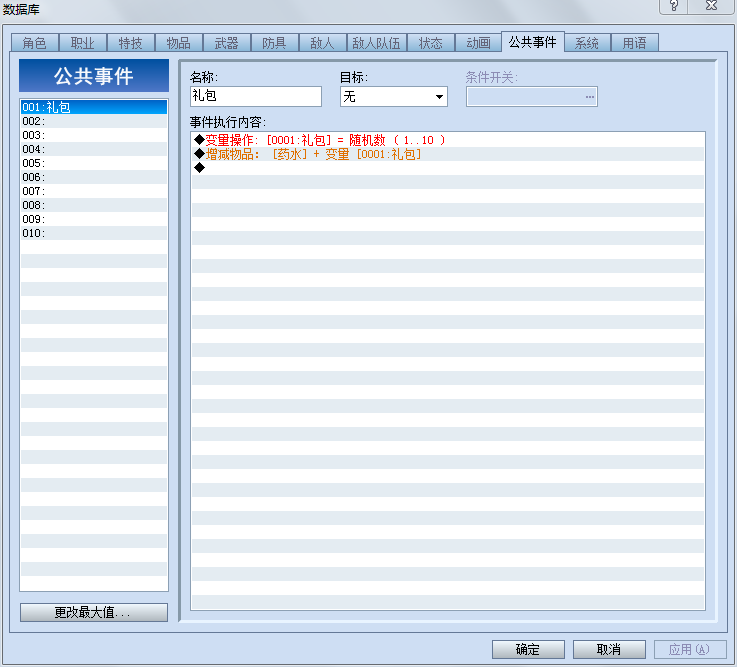Screen dimensions: 737x667
Task: Open the 动画 tab
Action: [x=478, y=43]
